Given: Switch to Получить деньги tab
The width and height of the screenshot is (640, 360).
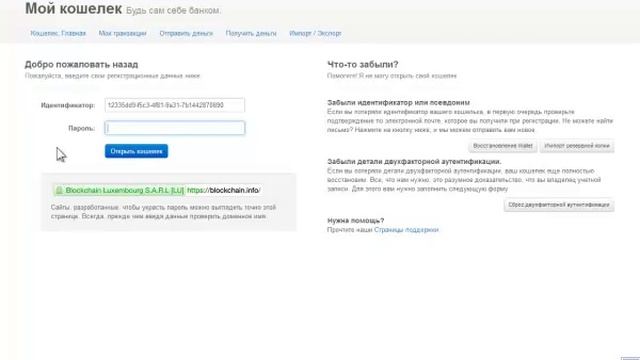Looking at the screenshot, I should (251, 33).
